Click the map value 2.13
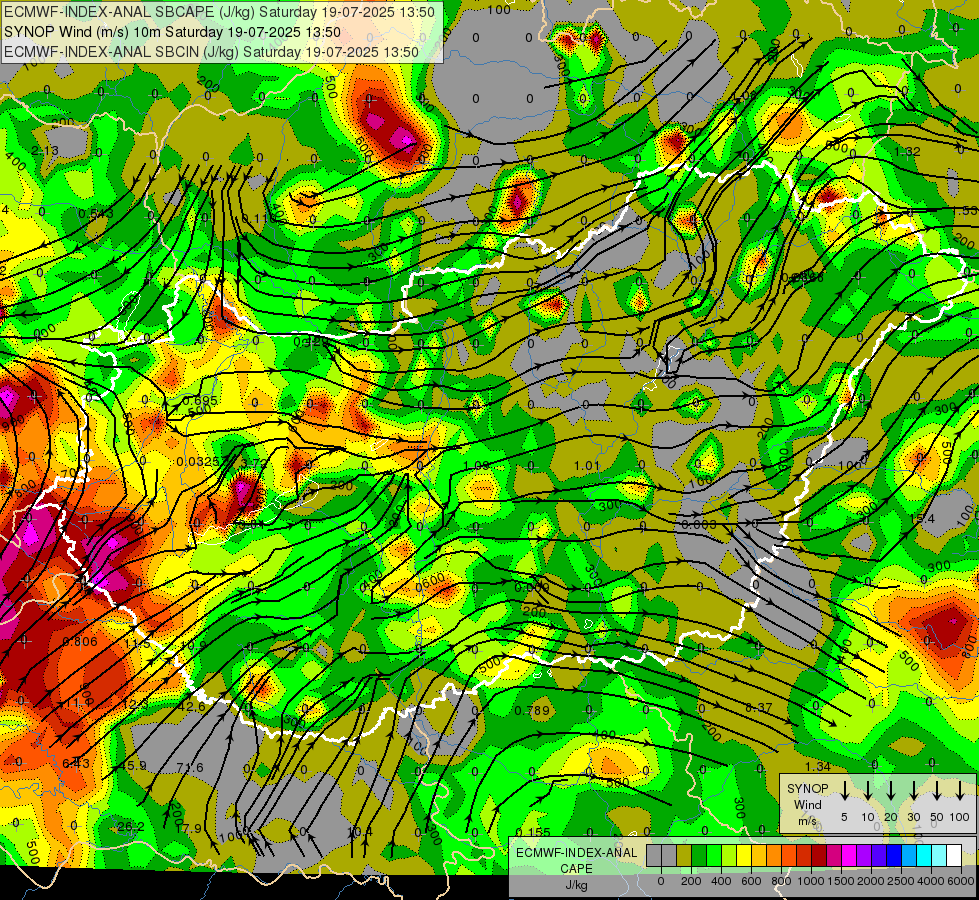Viewport: 979px width, 900px height. click(45, 151)
